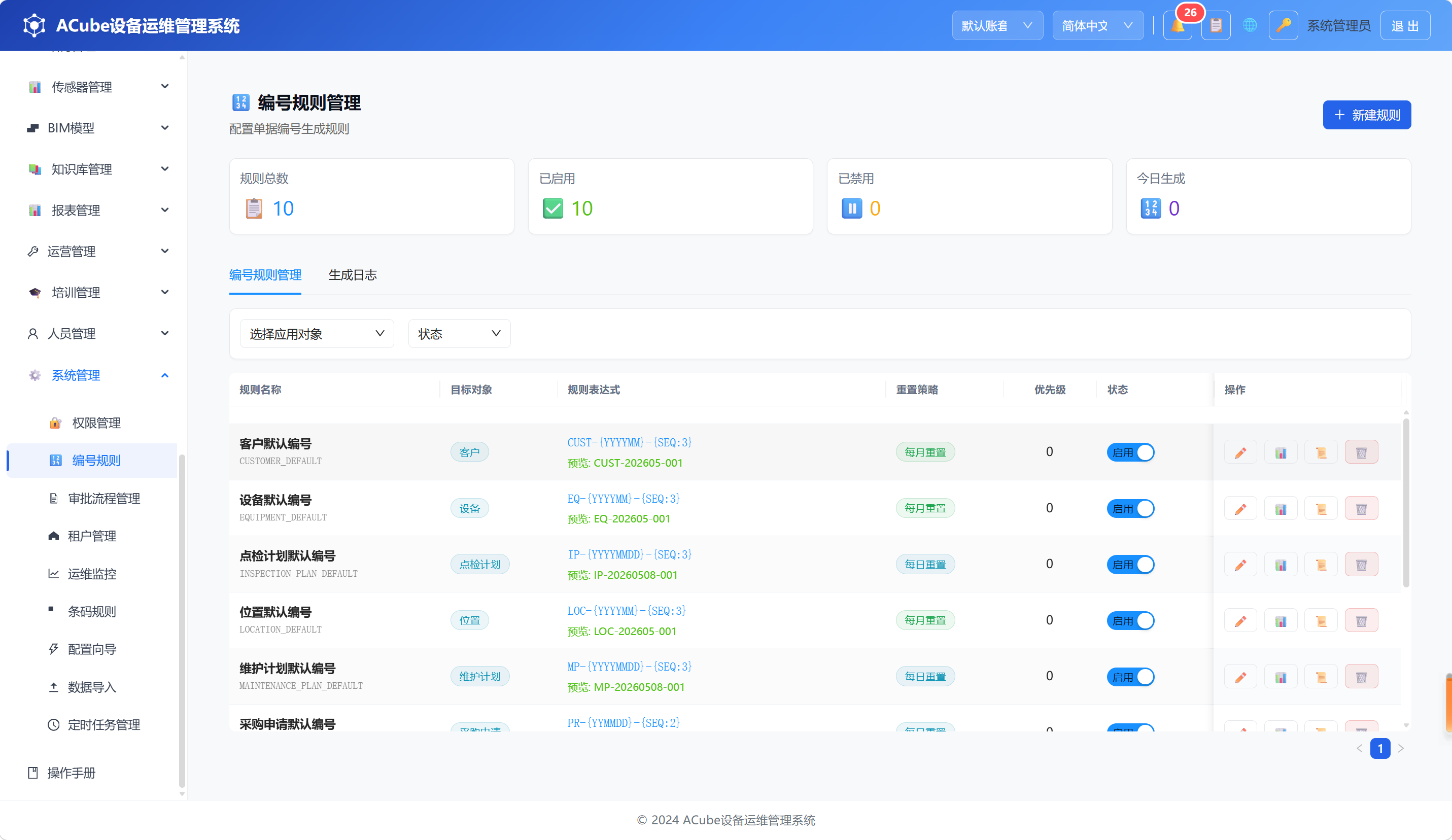Click scroll log icon in 设备默认编号 row
The width and height of the screenshot is (1452, 840).
coord(1321,509)
